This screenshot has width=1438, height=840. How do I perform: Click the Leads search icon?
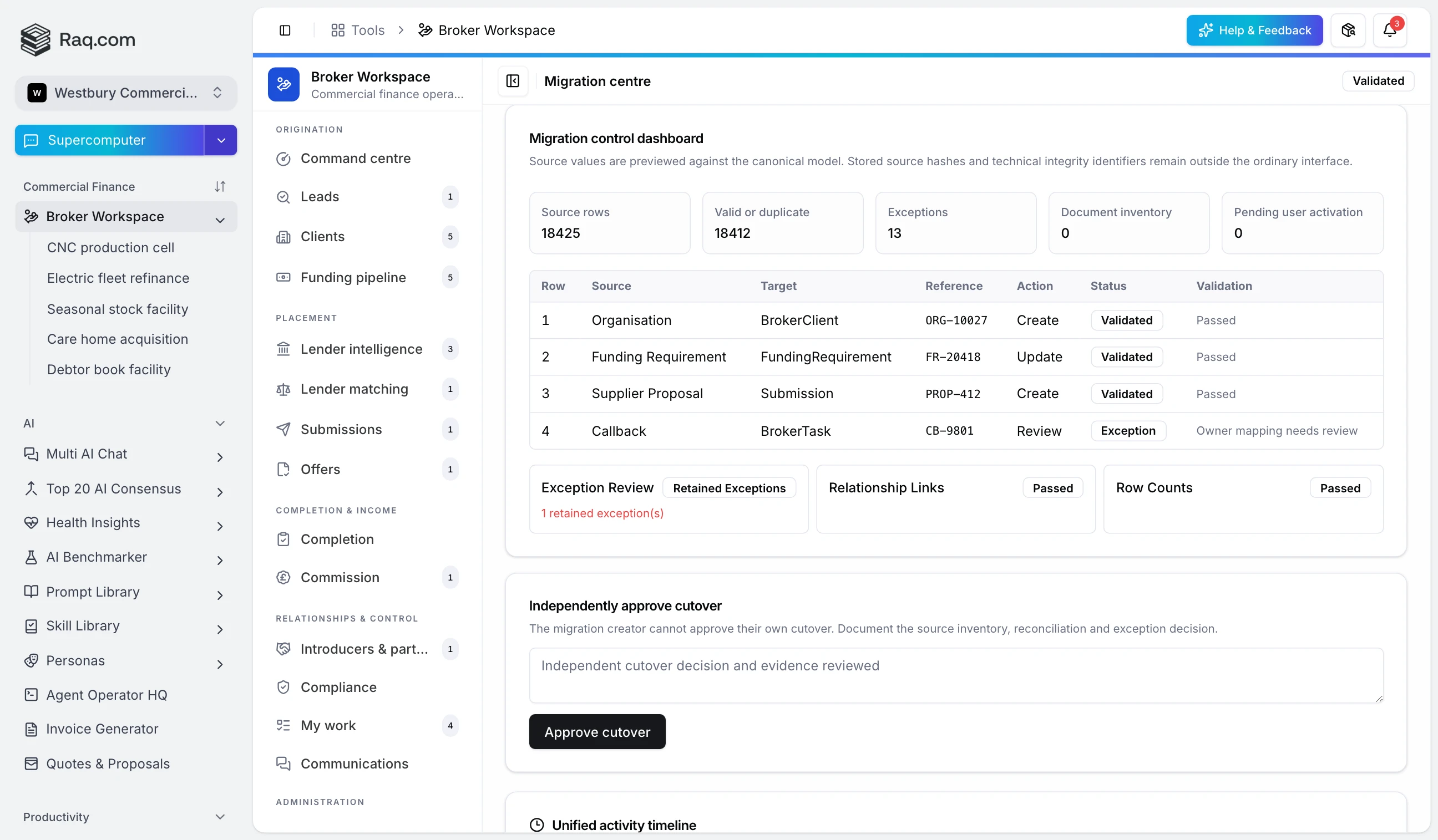coord(283,197)
